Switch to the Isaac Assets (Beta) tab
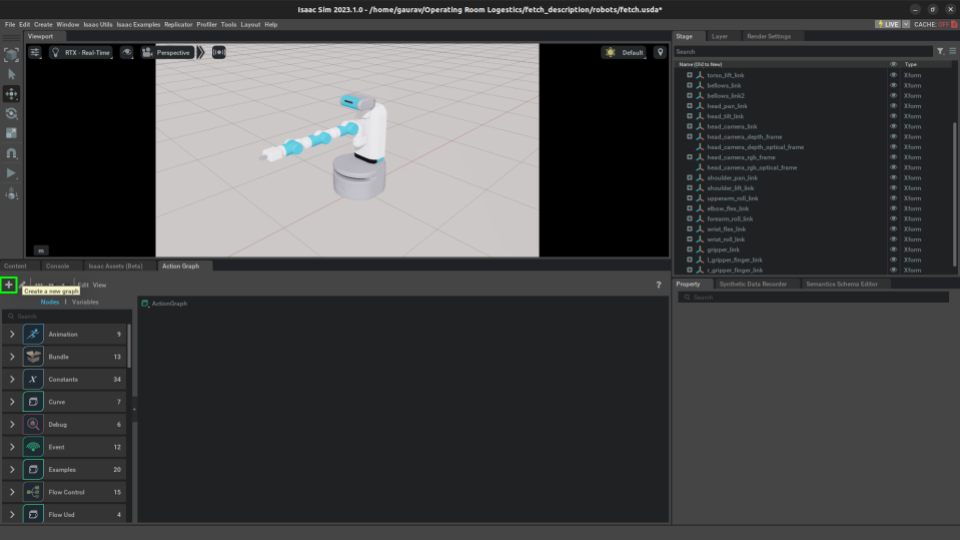The width and height of the screenshot is (960, 540). click(115, 266)
